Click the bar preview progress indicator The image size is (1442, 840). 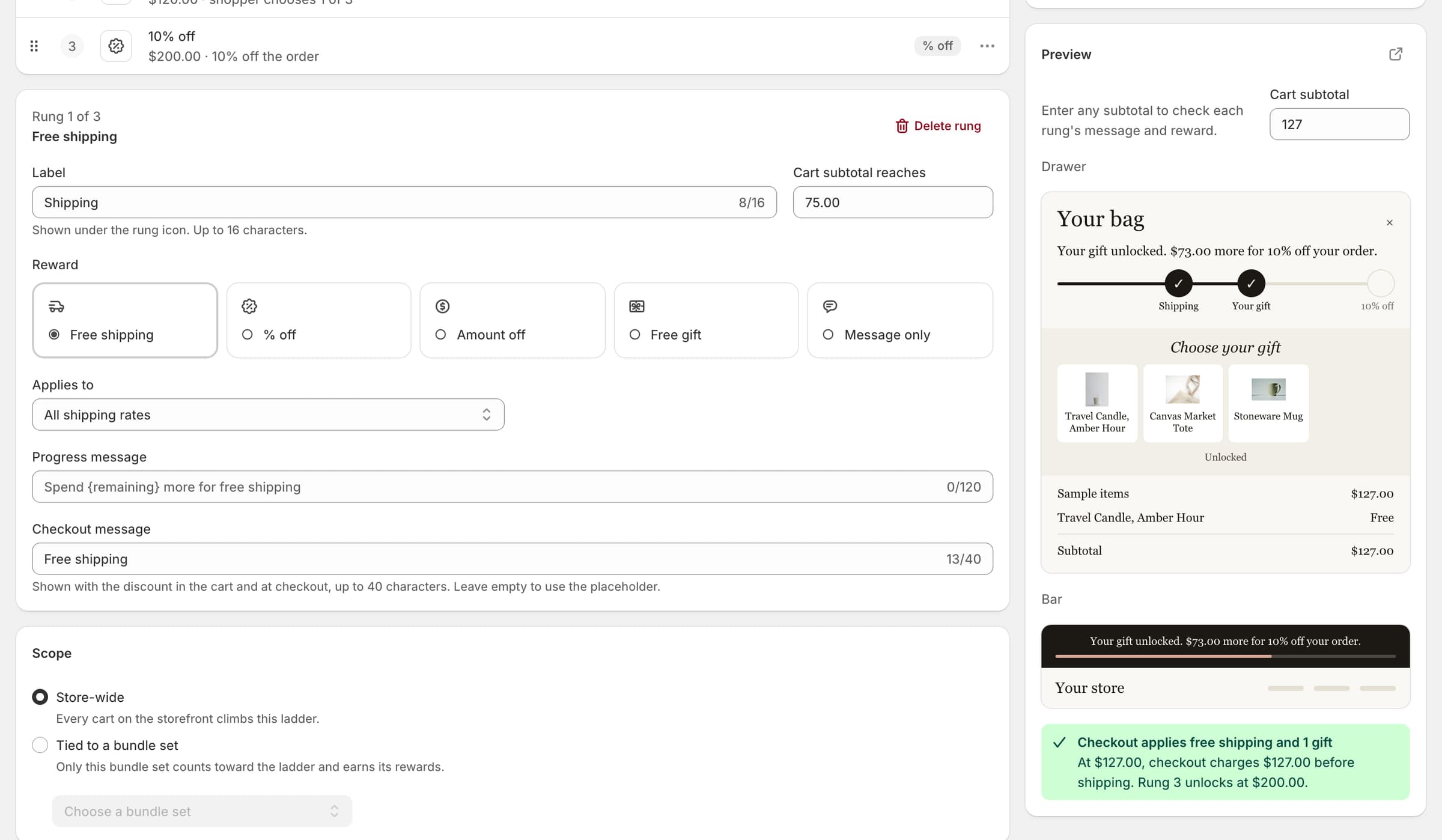(x=1225, y=656)
